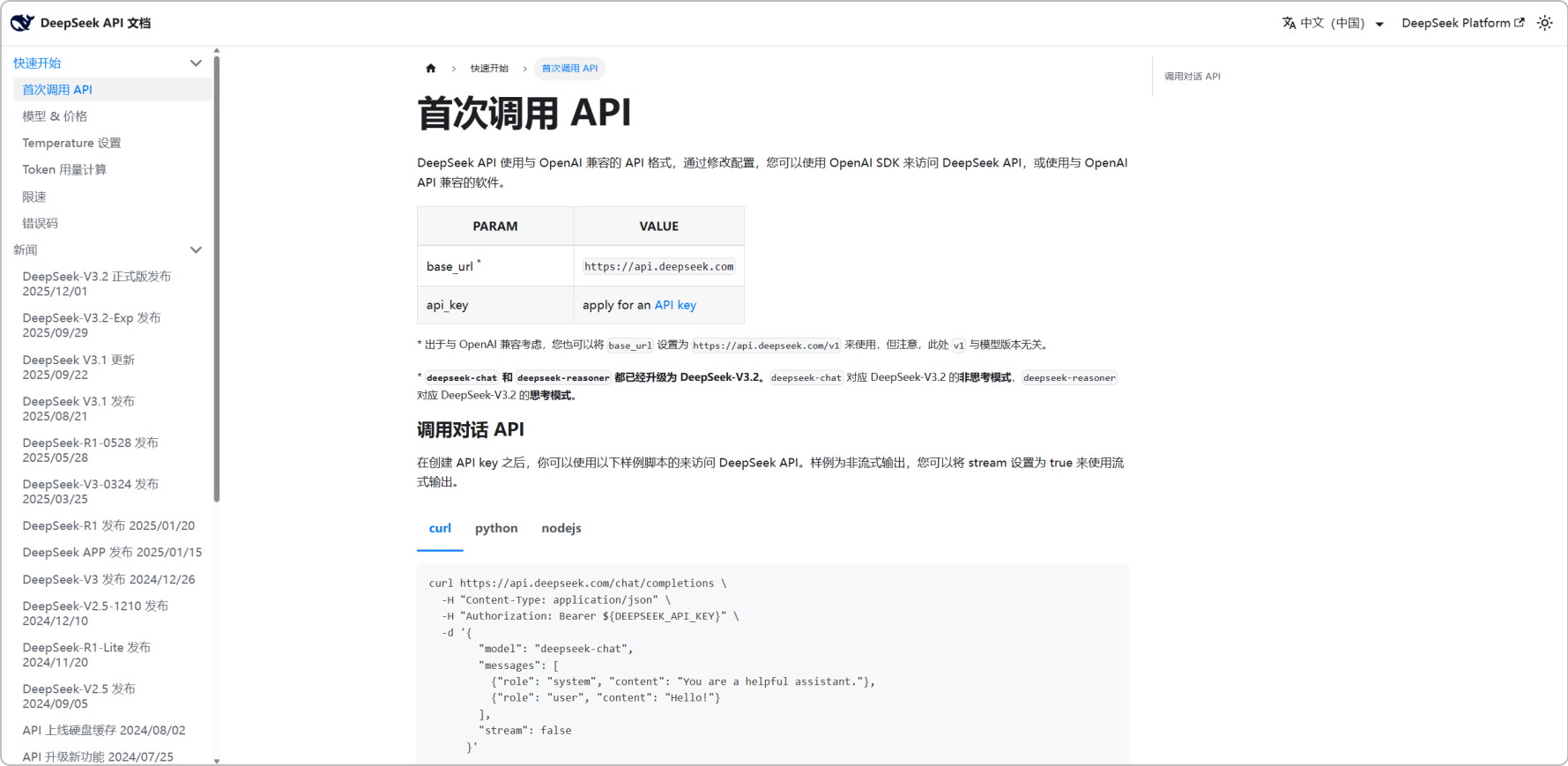Screen dimensions: 1568x766
Task: Click the DeepSeek API 文档 site title
Action: pyautogui.click(x=95, y=23)
